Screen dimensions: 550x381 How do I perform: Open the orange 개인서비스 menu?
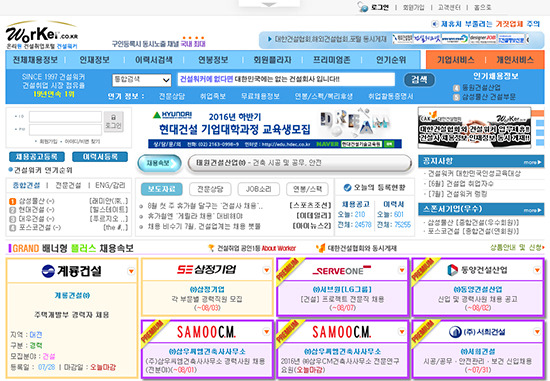(515, 60)
